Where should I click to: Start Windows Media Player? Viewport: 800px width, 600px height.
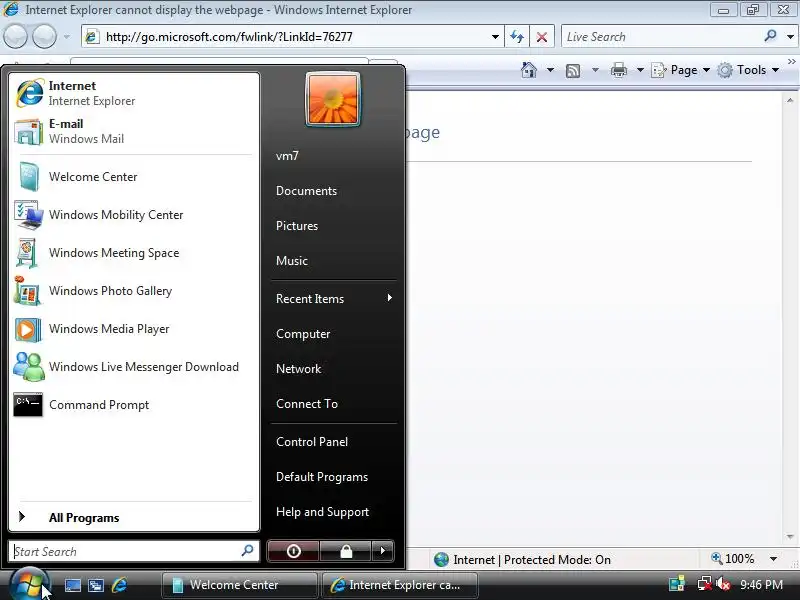[134, 329]
